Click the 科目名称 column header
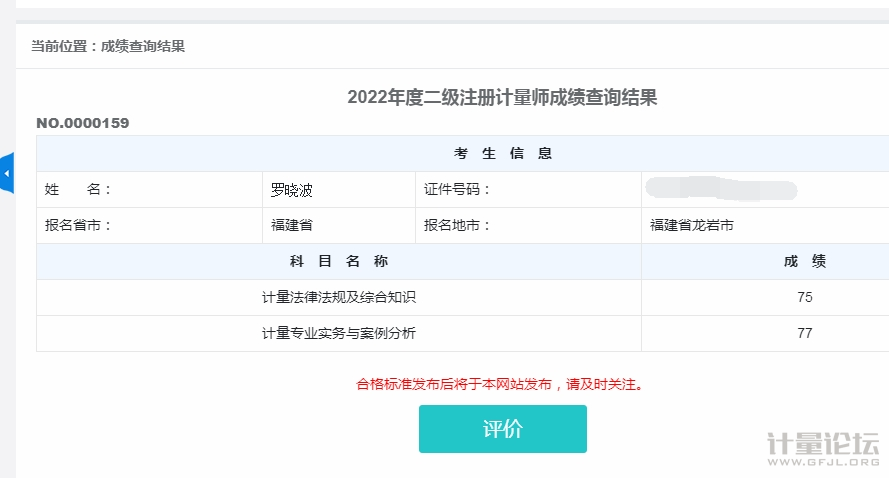The width and height of the screenshot is (889, 478). tap(339, 261)
